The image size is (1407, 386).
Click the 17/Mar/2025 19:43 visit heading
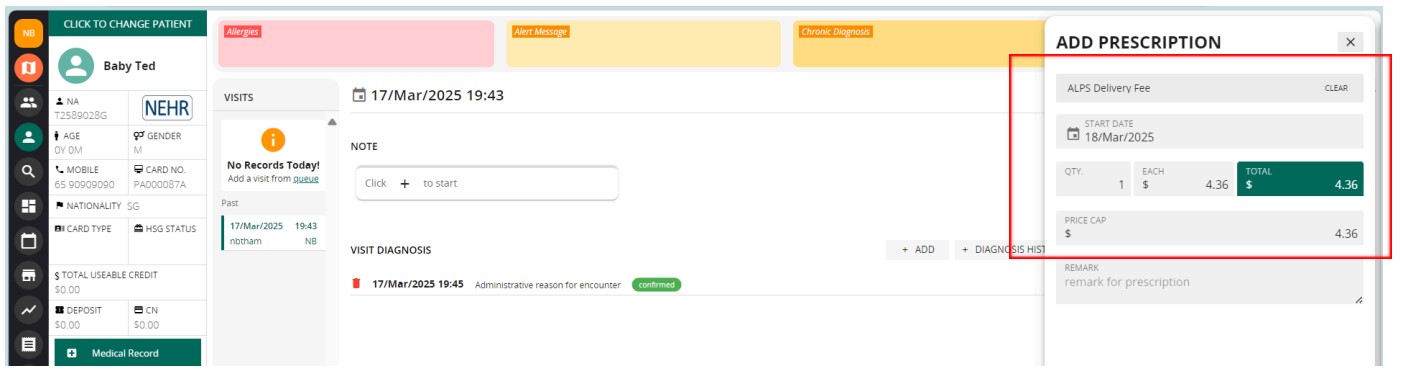point(437,95)
